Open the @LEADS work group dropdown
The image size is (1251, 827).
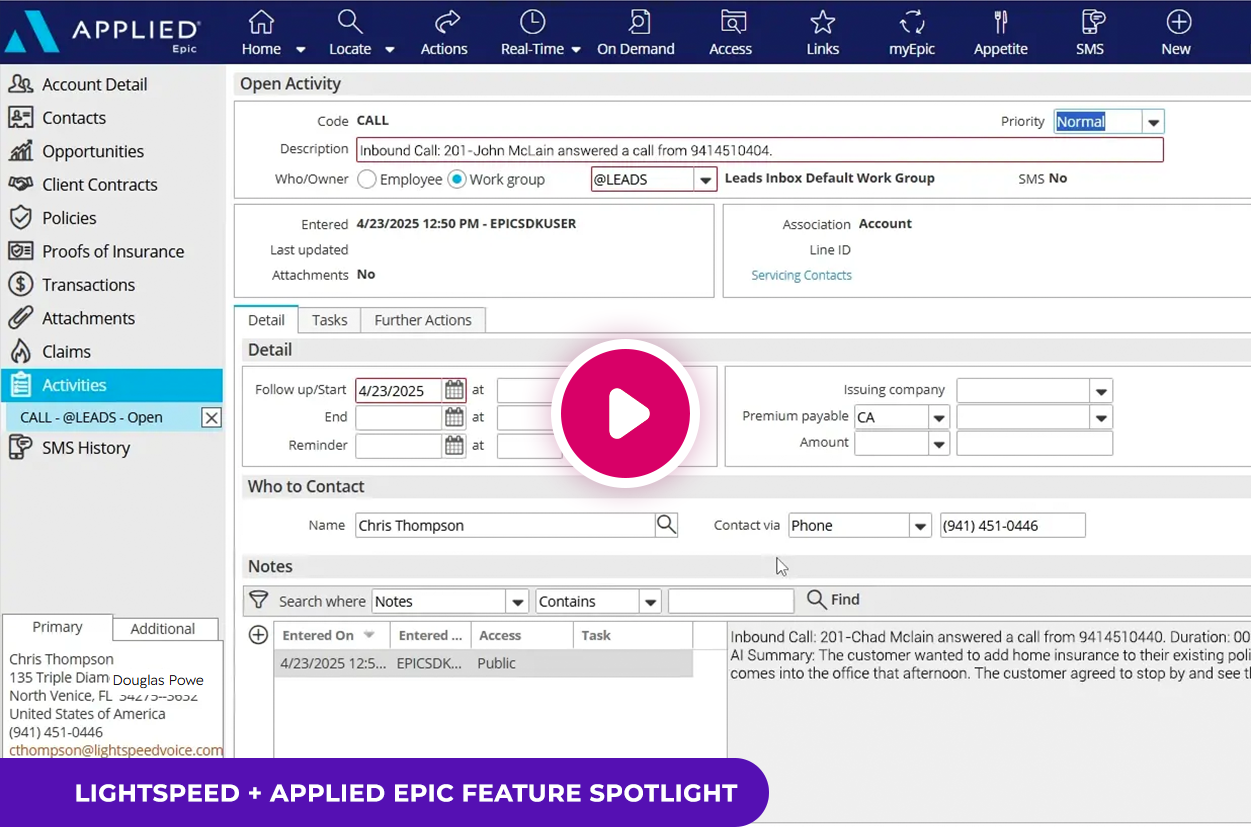coord(706,180)
